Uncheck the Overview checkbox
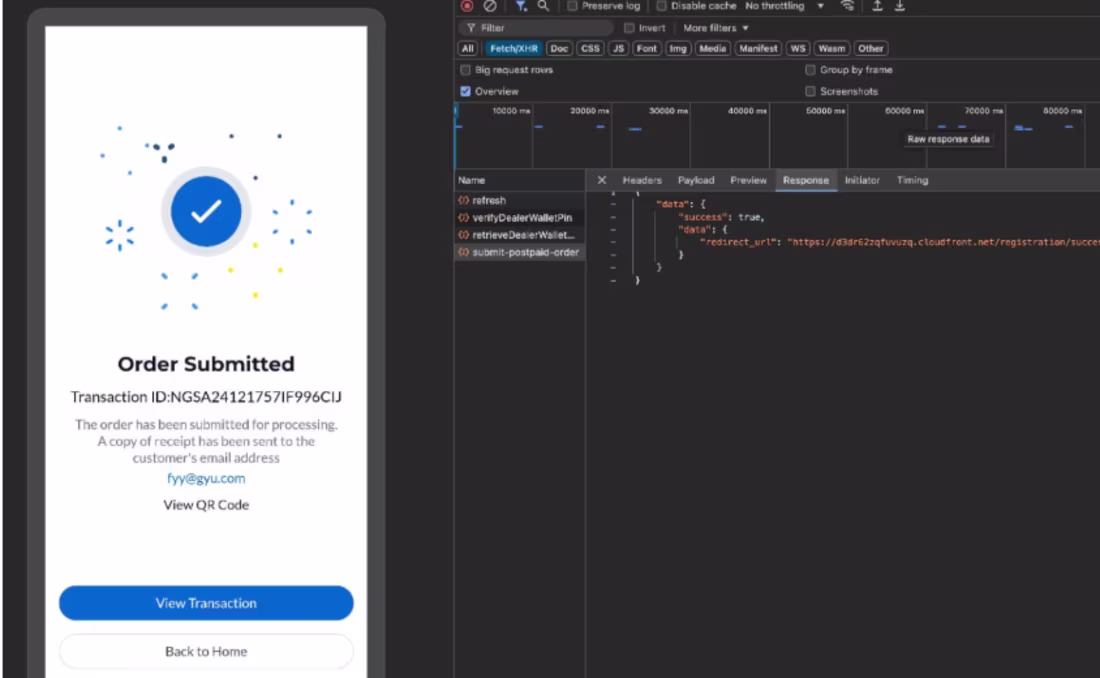 coord(465,91)
